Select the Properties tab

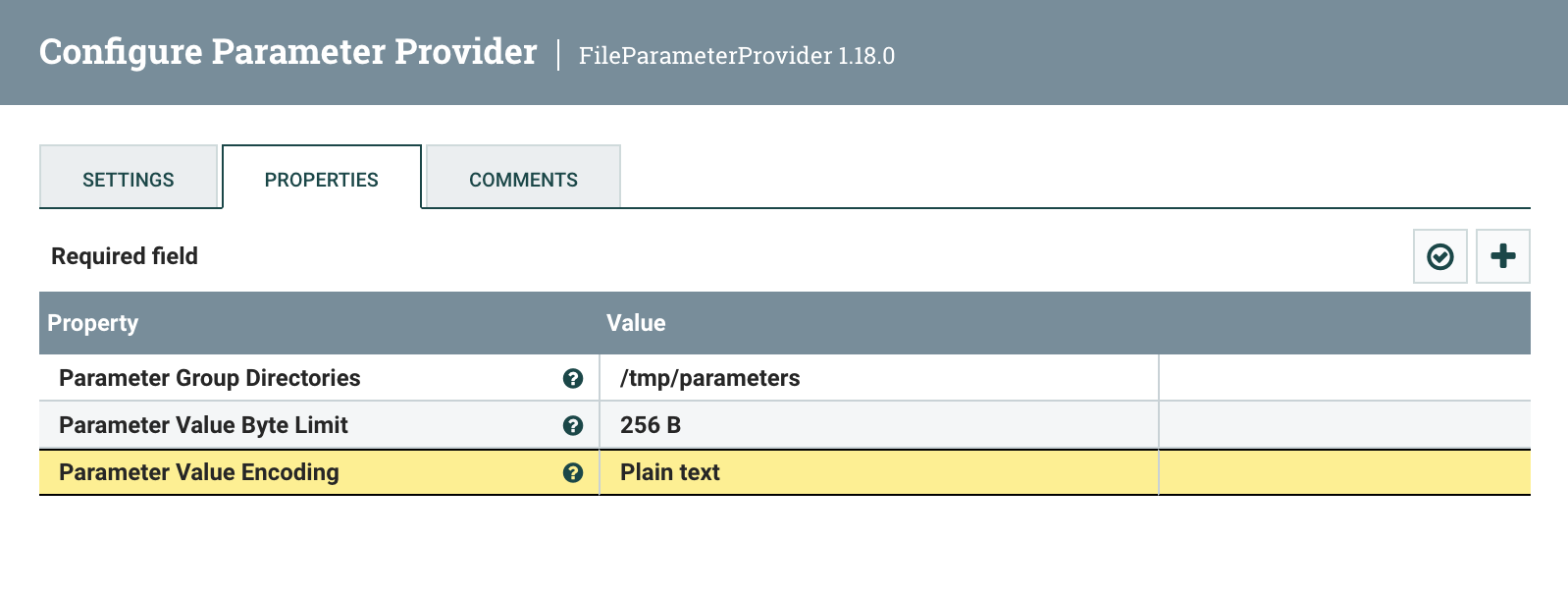coord(322,179)
